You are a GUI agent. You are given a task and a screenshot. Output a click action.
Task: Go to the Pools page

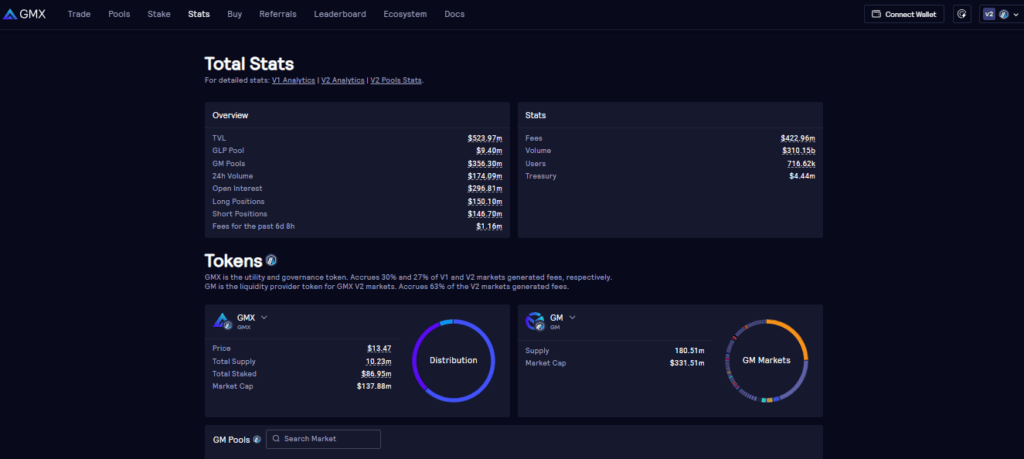[119, 14]
